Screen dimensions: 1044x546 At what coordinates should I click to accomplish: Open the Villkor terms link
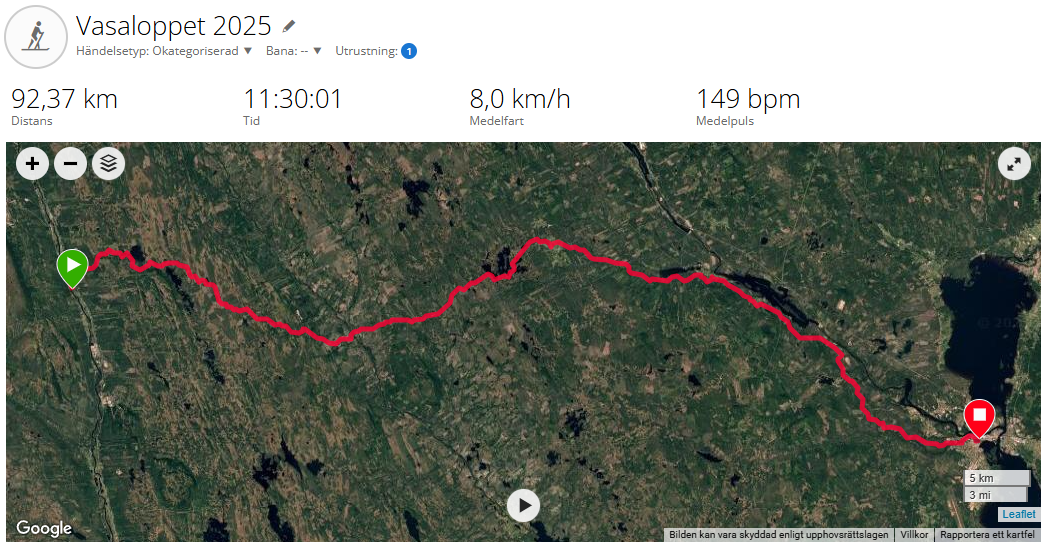[x=914, y=535]
